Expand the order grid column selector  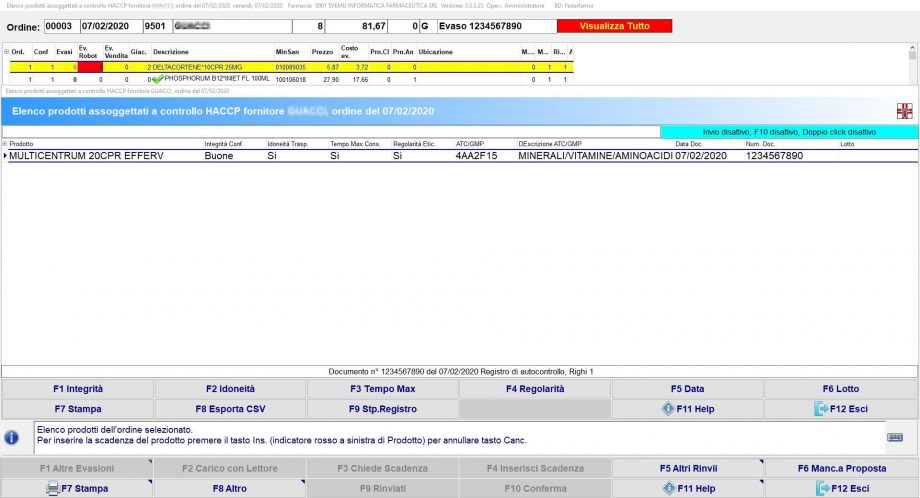click(x=6, y=52)
